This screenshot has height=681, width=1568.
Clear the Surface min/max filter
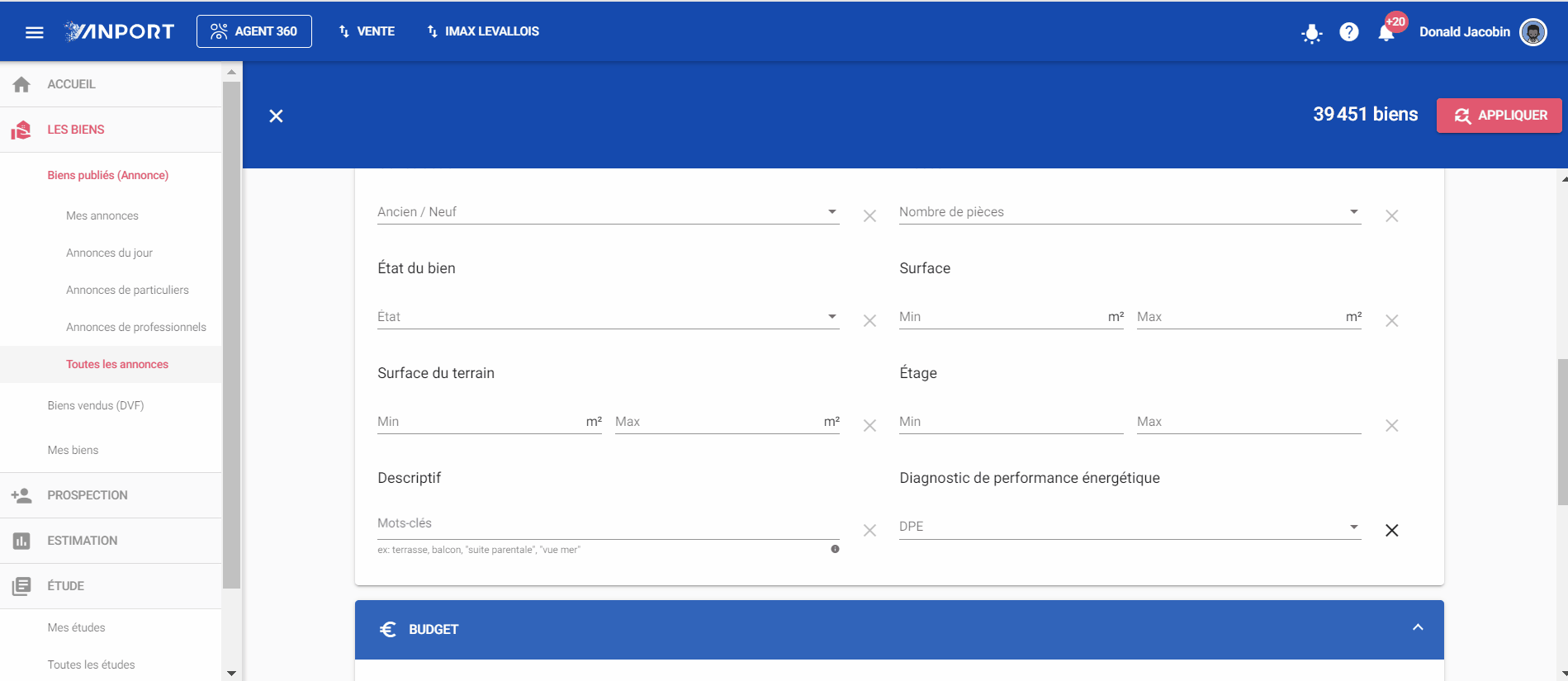tap(1391, 321)
